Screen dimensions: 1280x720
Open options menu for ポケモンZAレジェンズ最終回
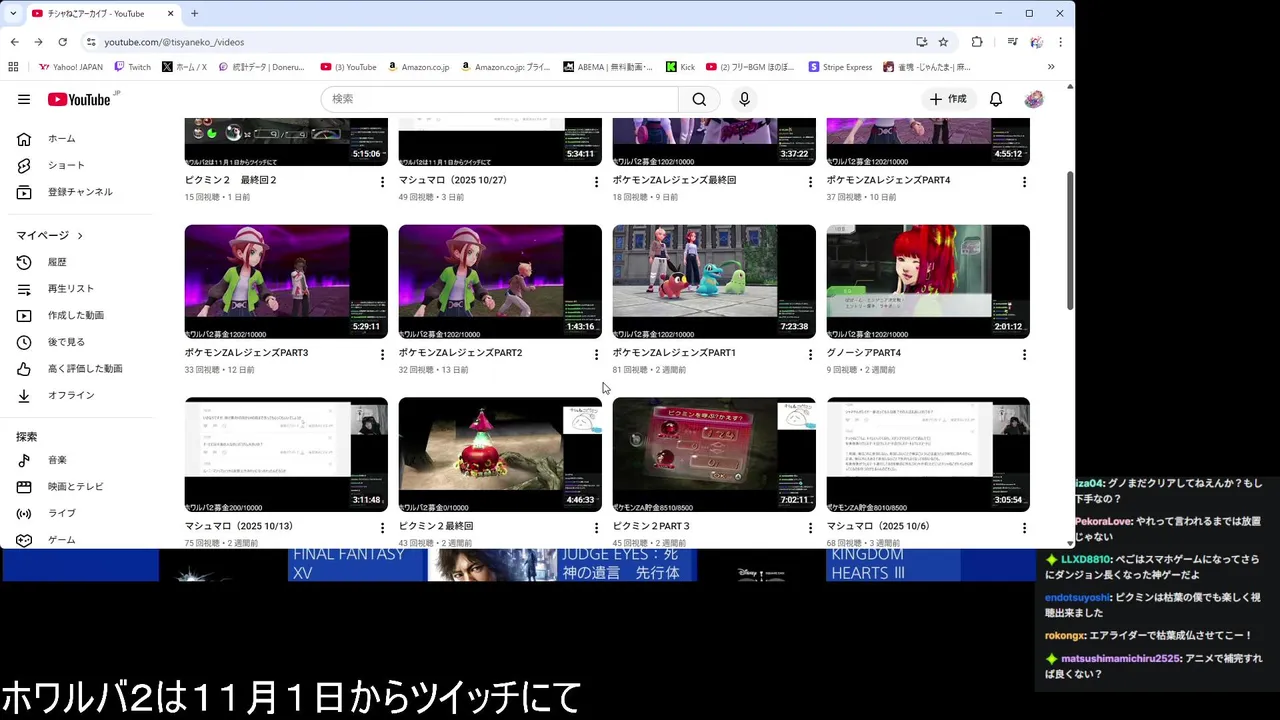click(810, 182)
